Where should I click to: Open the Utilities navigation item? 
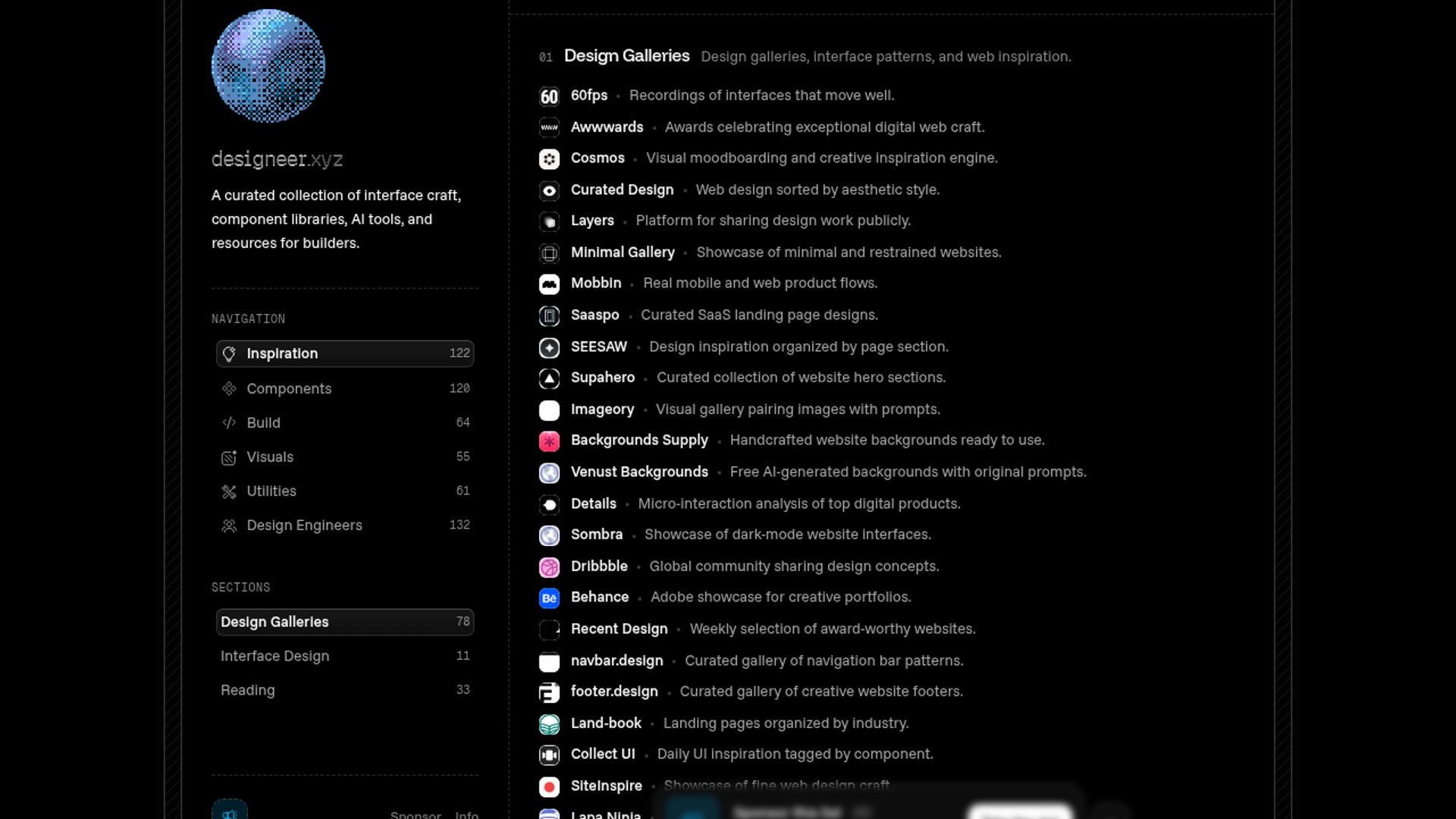pos(345,491)
